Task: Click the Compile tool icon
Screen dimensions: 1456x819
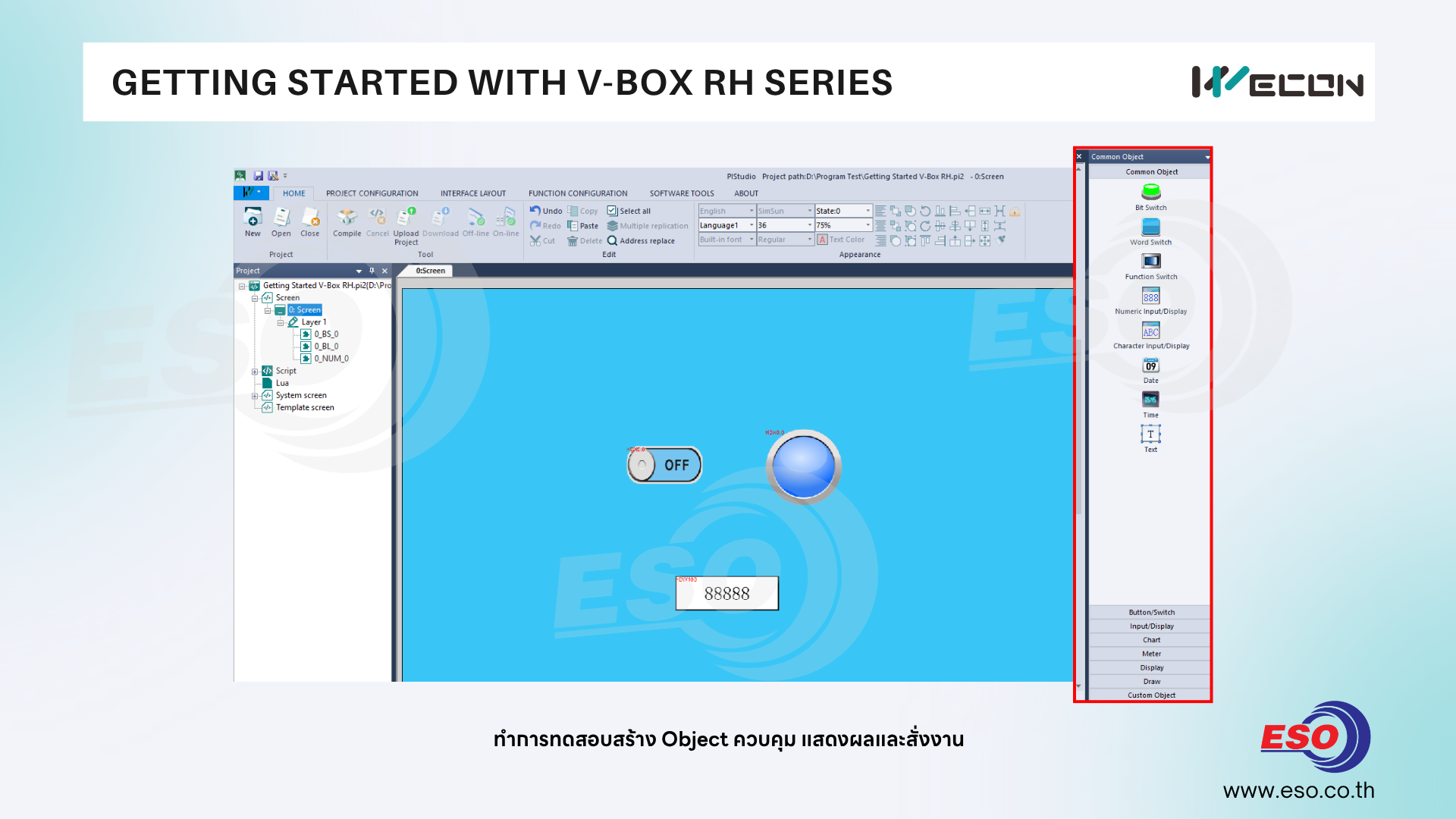Action: (347, 218)
